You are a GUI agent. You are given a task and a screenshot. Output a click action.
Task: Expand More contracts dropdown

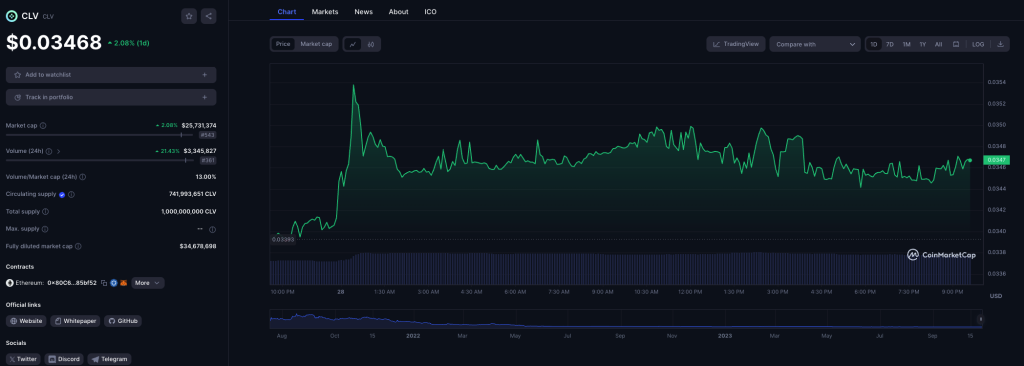148,283
